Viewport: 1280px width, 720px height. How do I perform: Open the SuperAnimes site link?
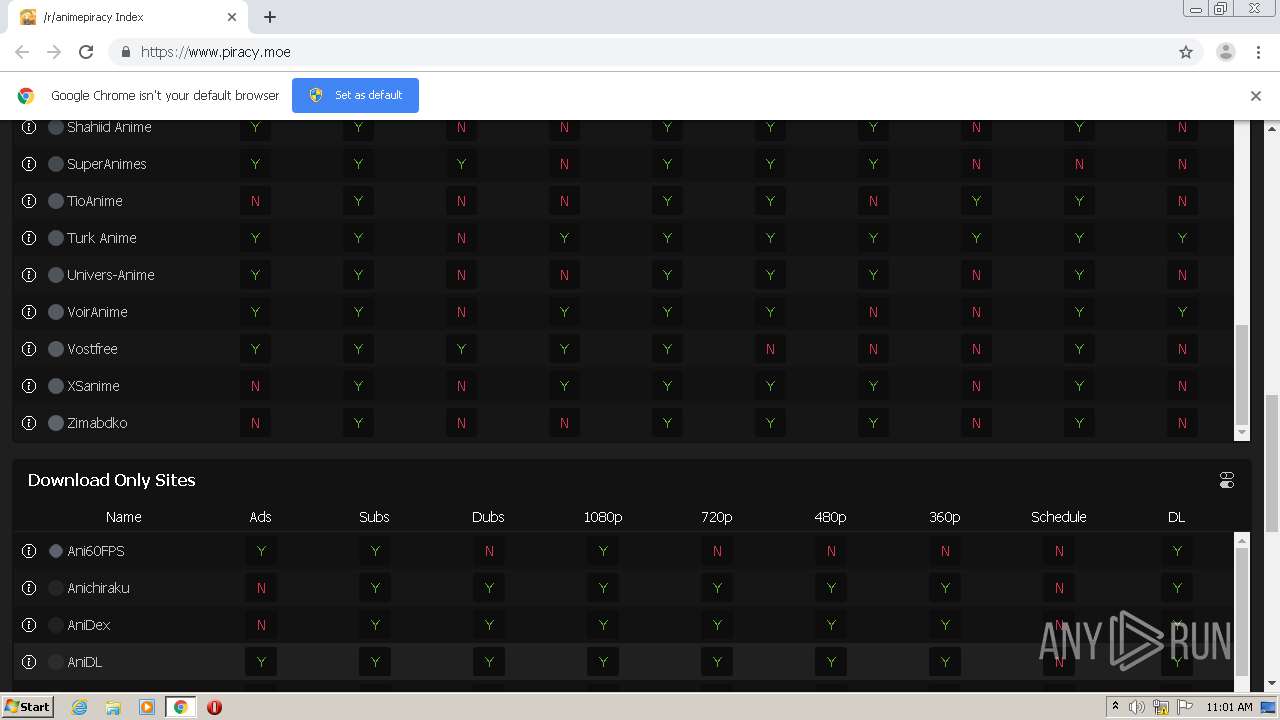107,164
